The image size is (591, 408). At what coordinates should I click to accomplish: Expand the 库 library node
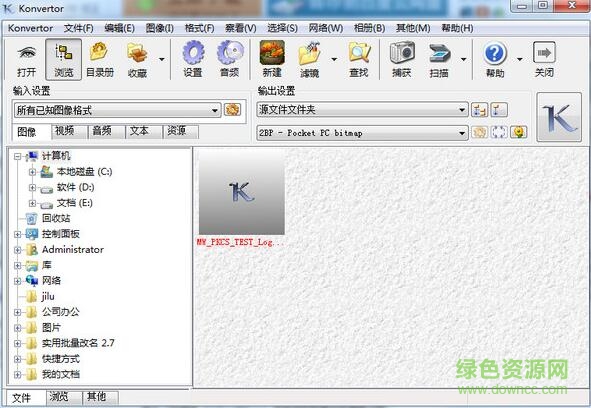(x=17, y=265)
